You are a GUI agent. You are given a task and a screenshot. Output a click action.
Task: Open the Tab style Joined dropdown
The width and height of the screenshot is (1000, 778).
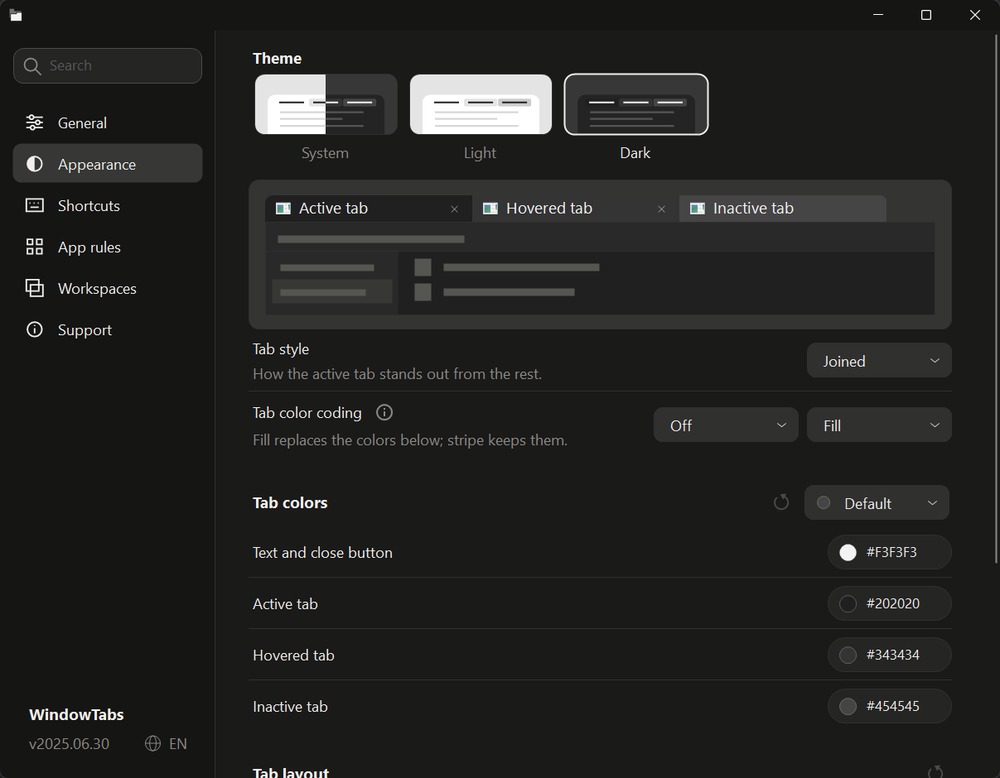(x=879, y=361)
